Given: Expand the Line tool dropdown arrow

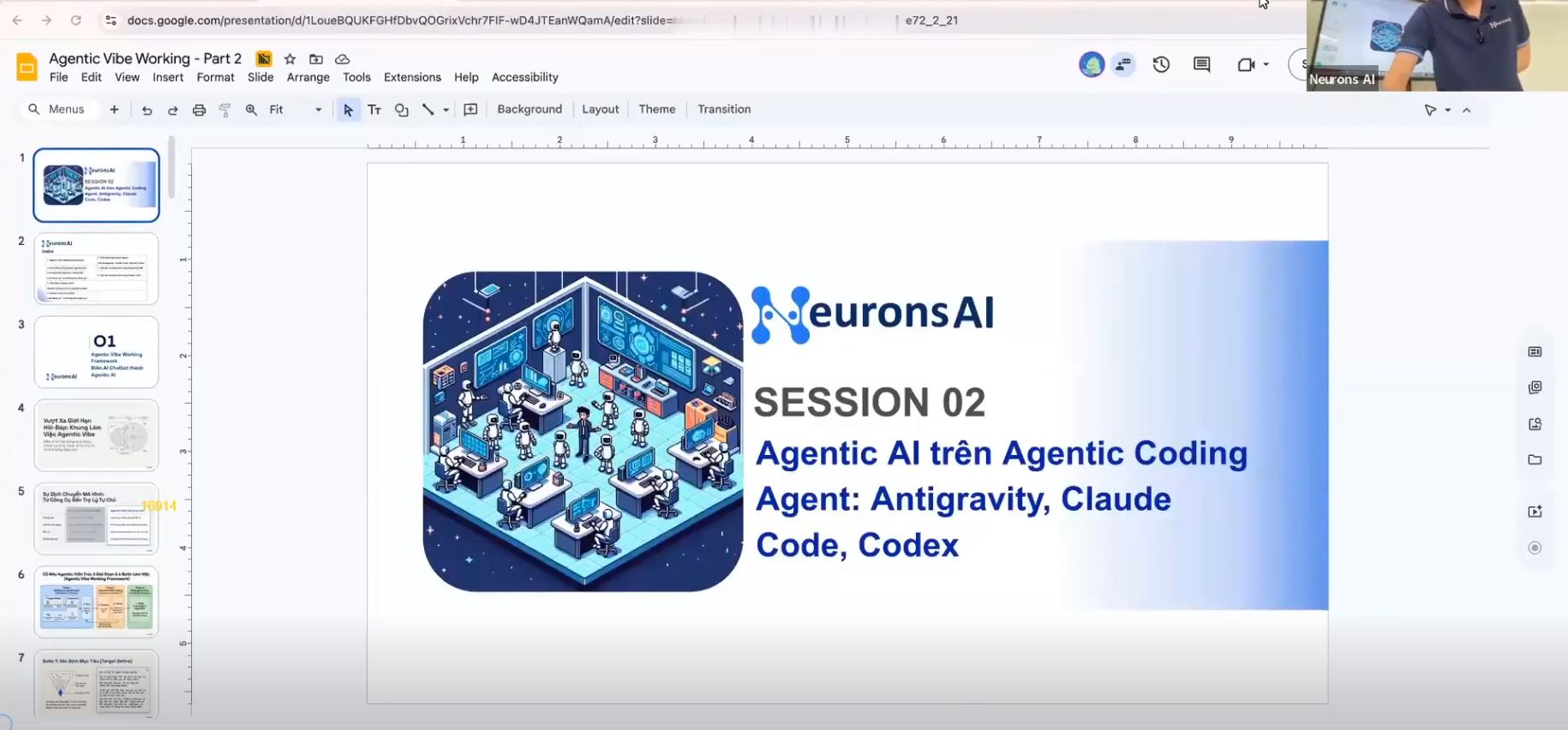Looking at the screenshot, I should (446, 110).
